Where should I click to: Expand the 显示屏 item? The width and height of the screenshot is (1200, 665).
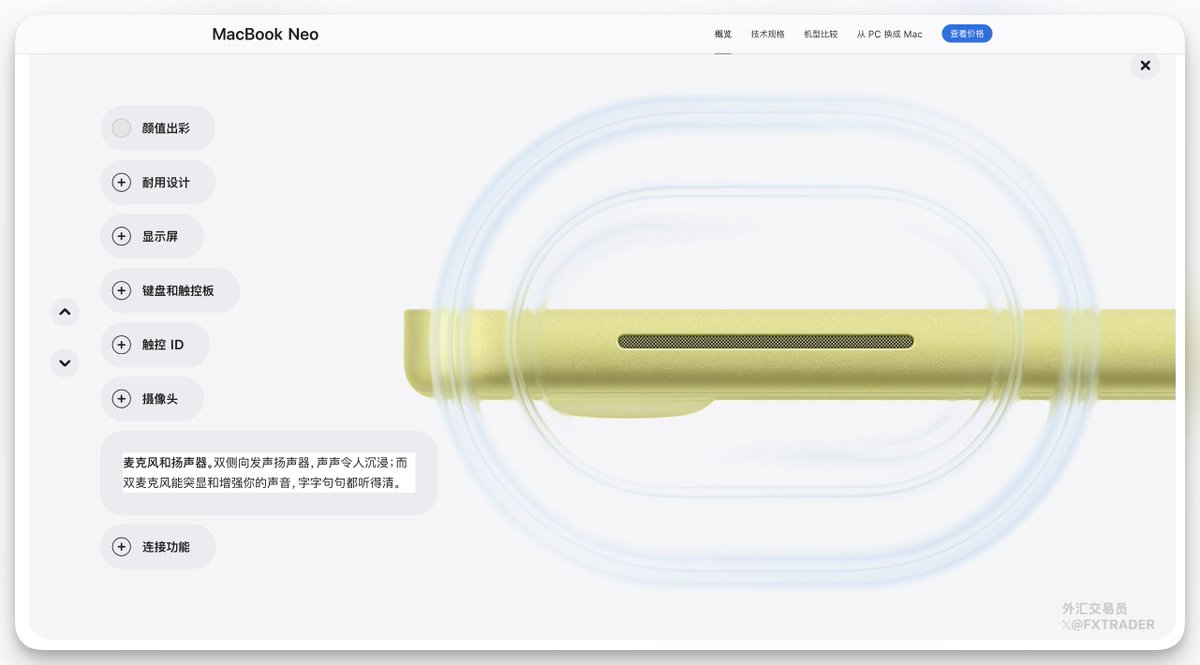[x=152, y=236]
